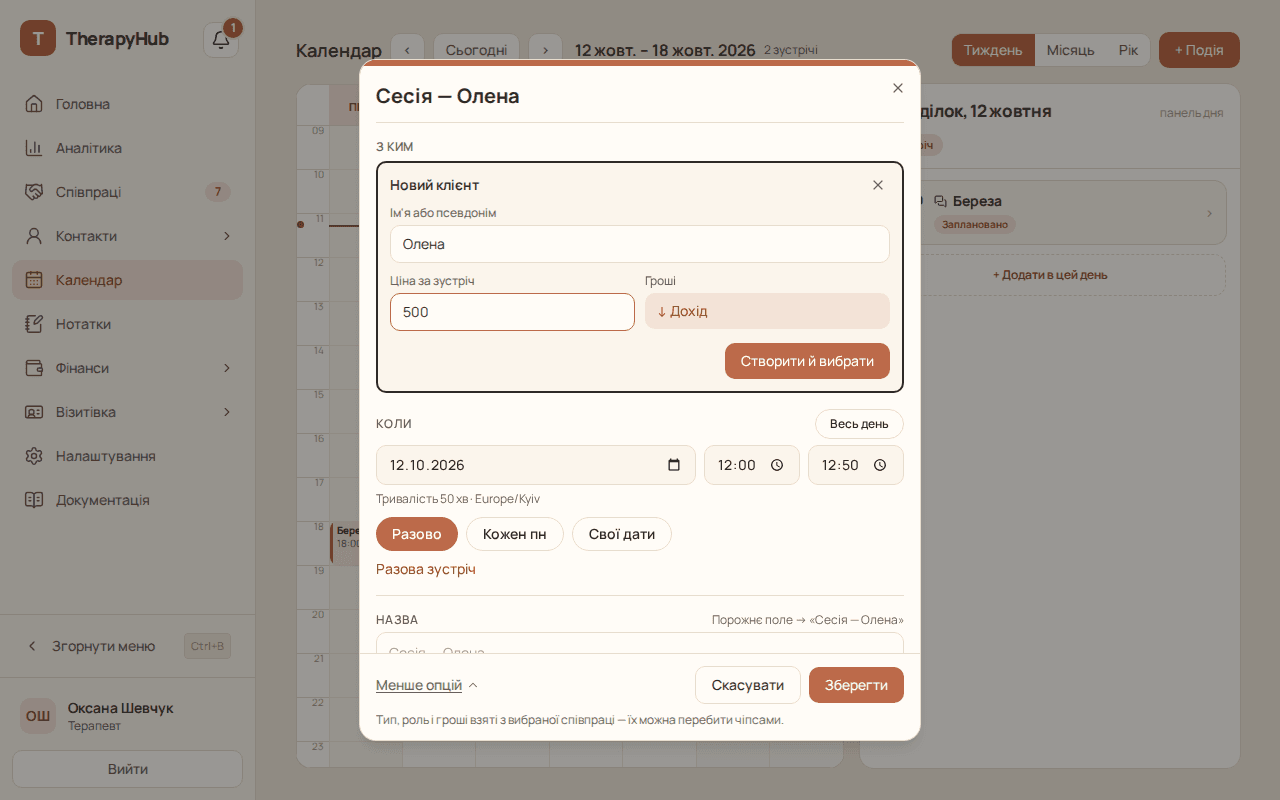
Task: Click the Скасувати button
Action: pos(748,685)
